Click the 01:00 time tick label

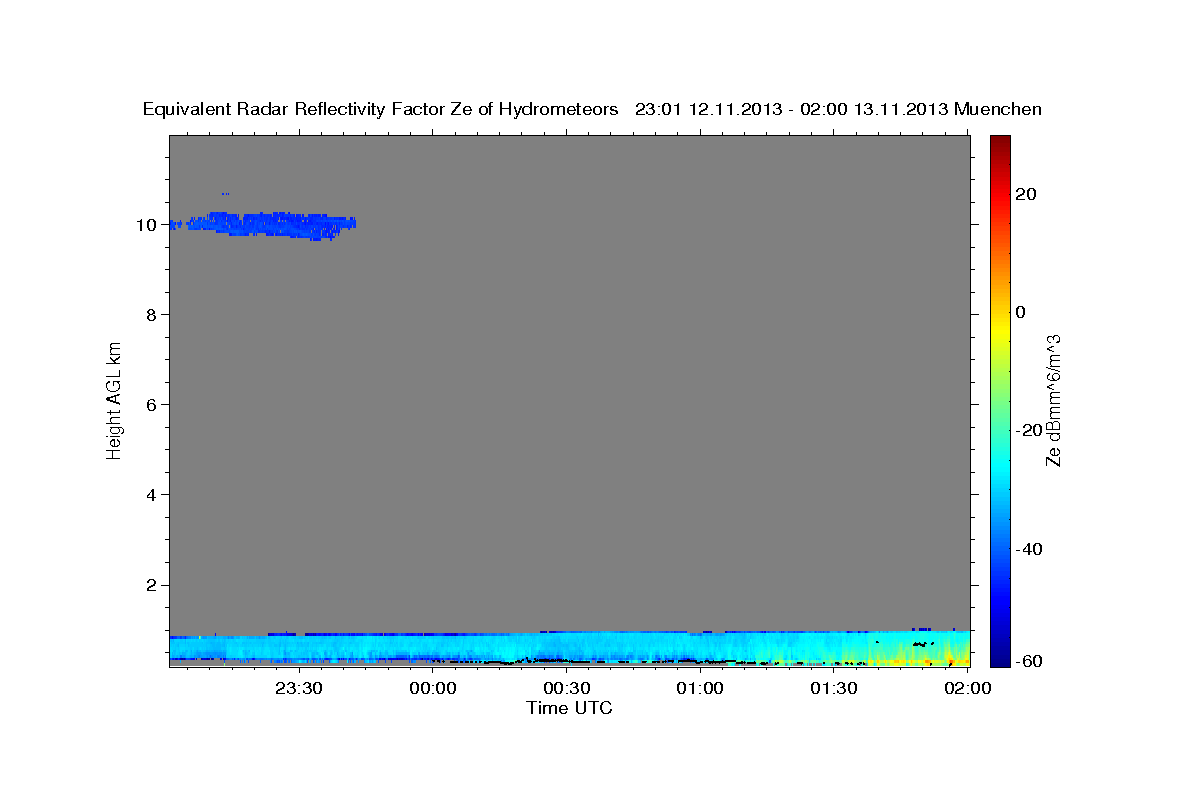coord(700,689)
